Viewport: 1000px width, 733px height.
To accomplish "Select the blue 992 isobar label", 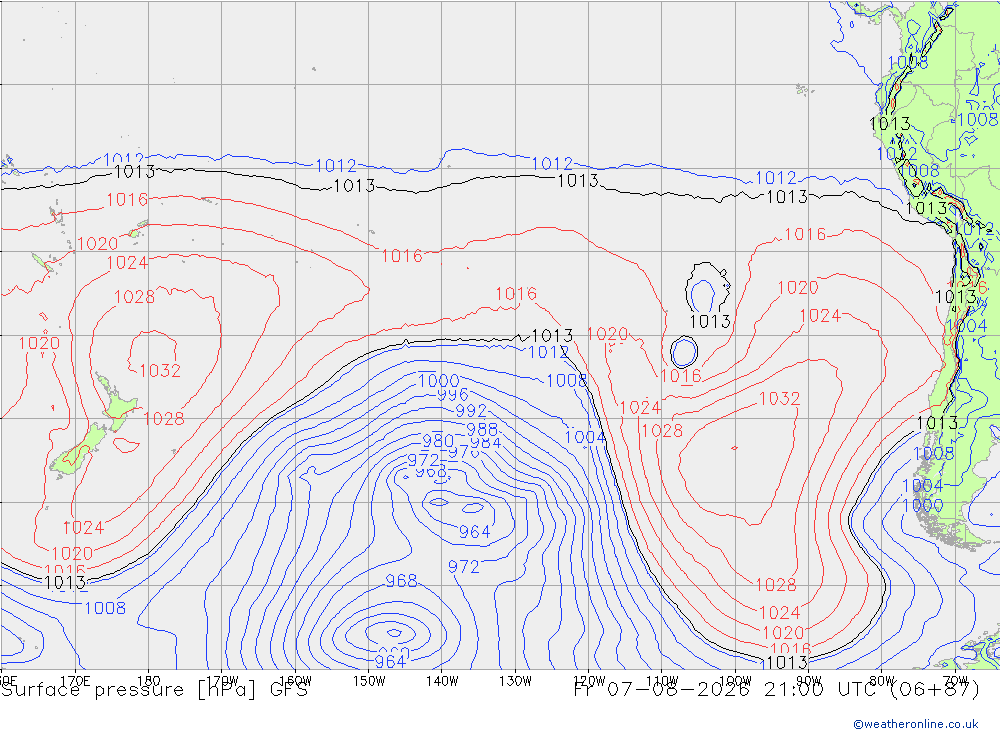I will tap(471, 411).
